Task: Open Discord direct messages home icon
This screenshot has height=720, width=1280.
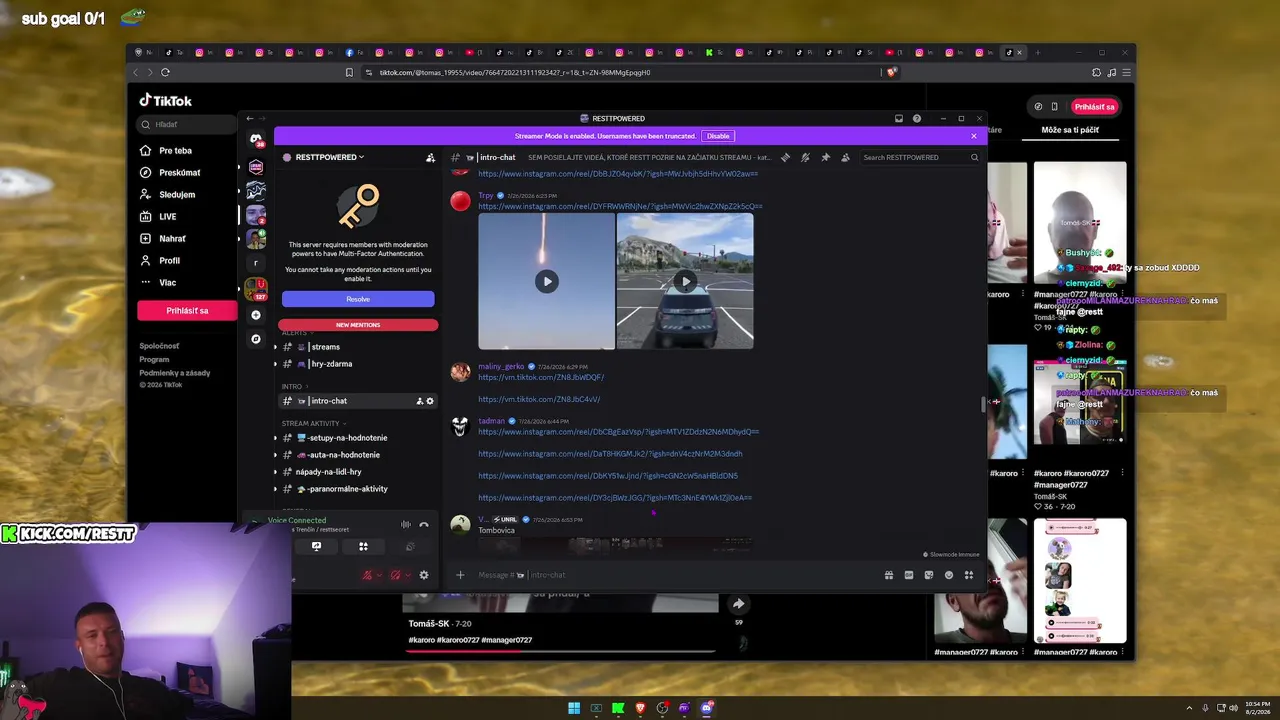Action: coord(256,140)
